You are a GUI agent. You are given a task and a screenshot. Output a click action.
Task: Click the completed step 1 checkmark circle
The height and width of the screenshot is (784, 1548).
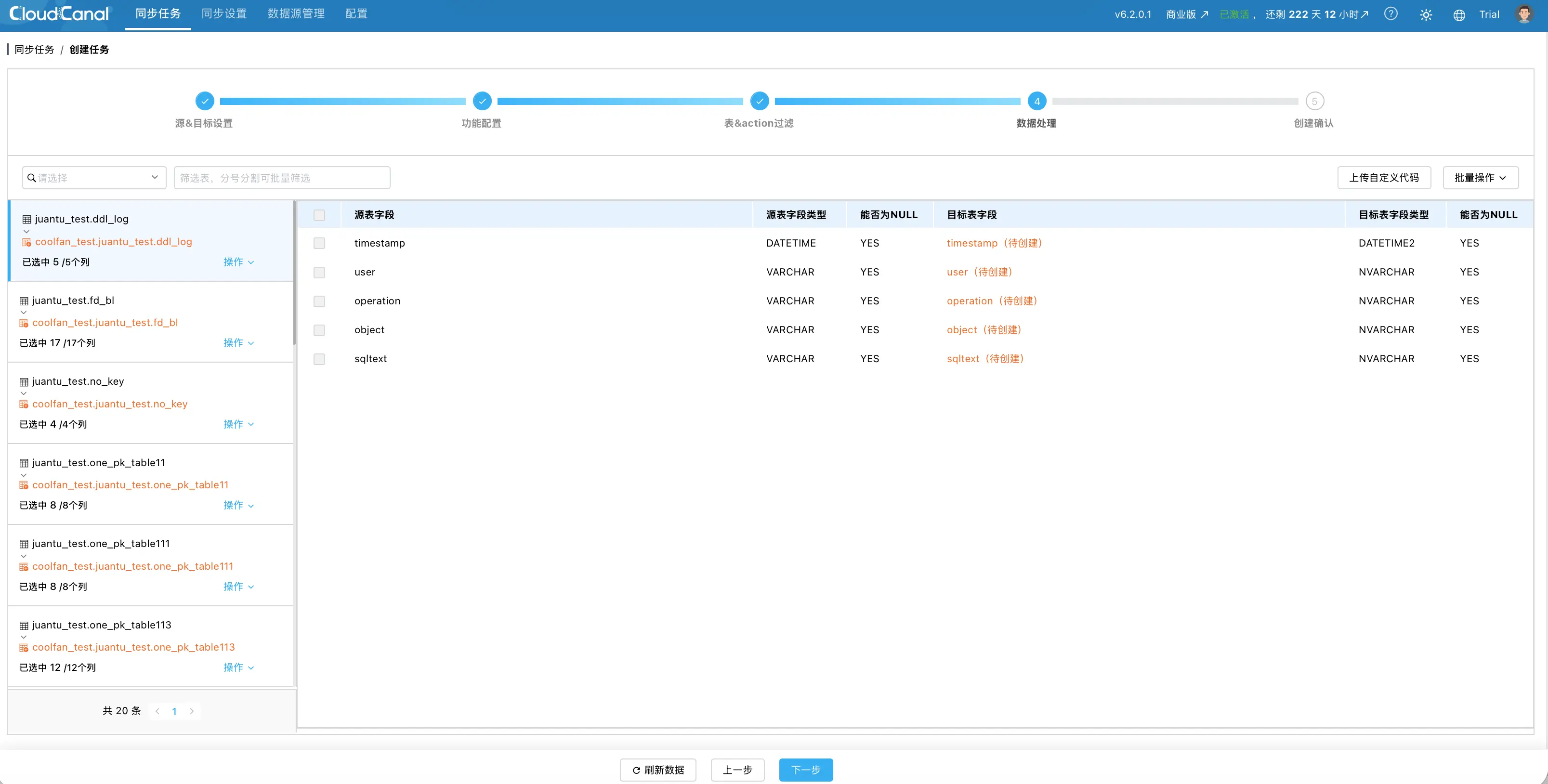click(x=204, y=101)
